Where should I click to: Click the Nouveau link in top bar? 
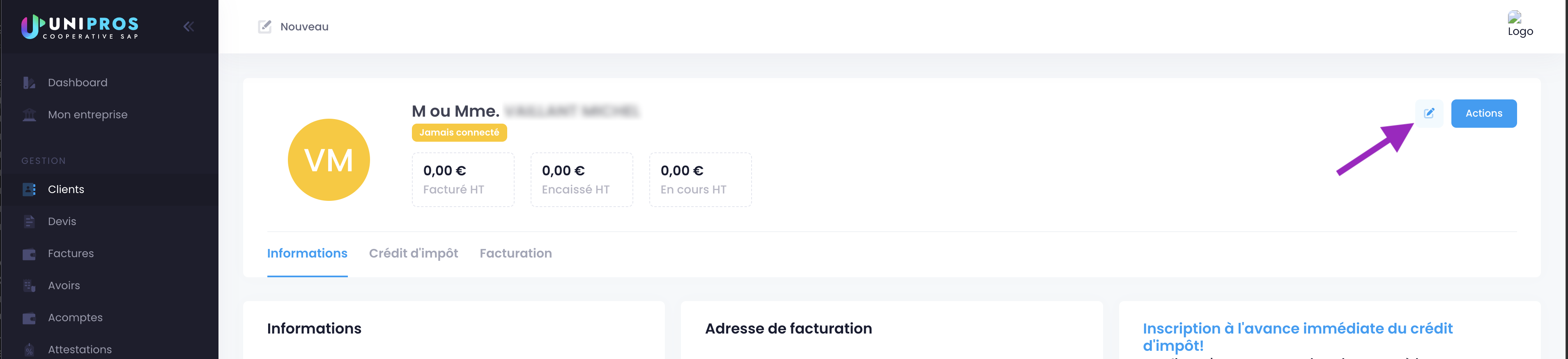(x=304, y=27)
